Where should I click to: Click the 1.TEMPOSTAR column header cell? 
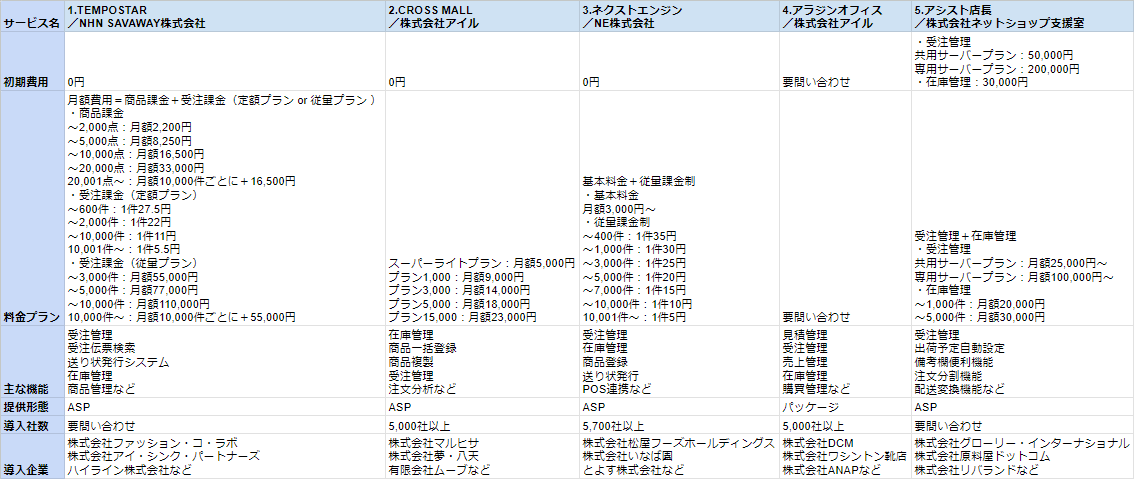pos(226,16)
